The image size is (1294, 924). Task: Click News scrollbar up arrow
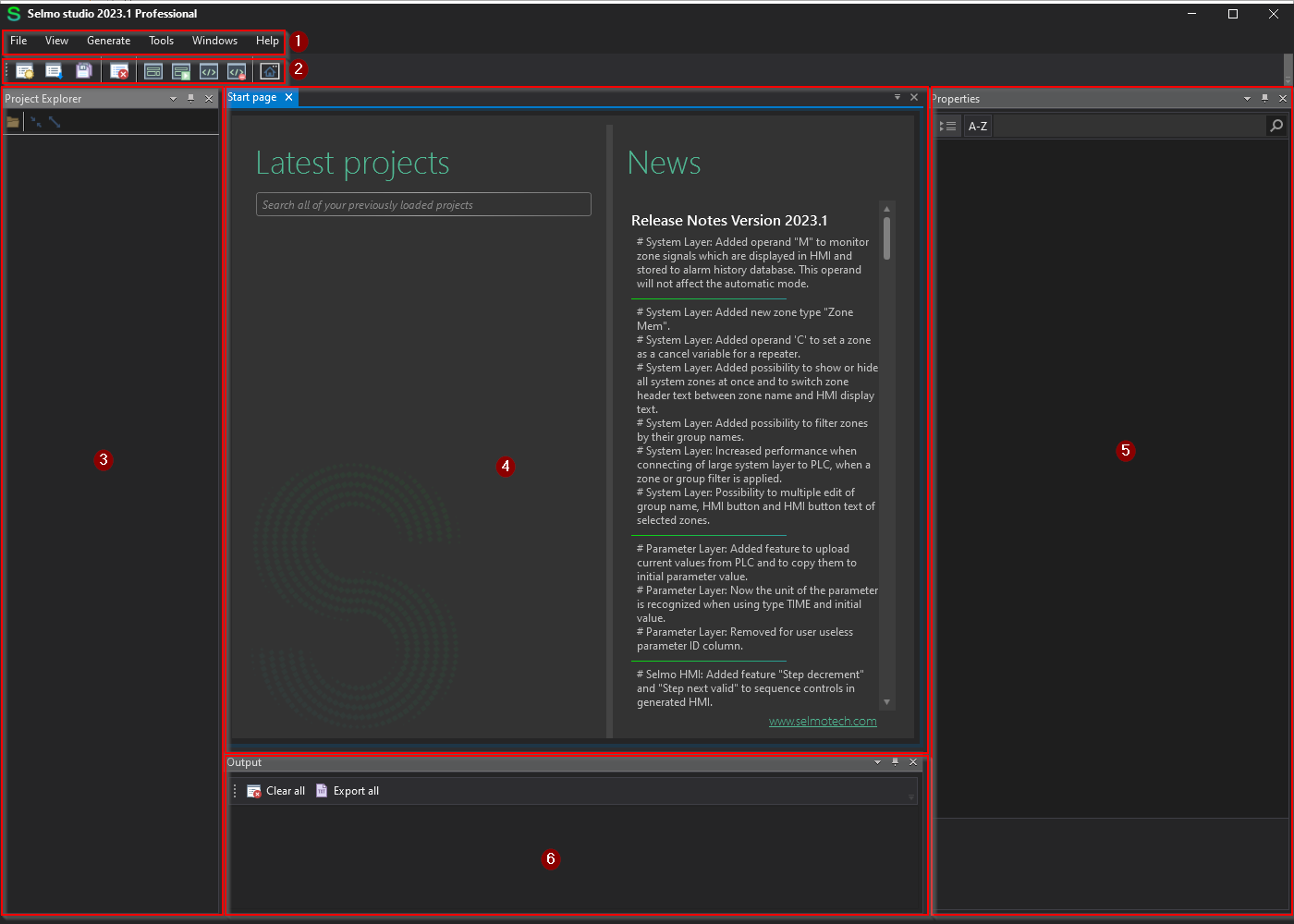(x=886, y=209)
